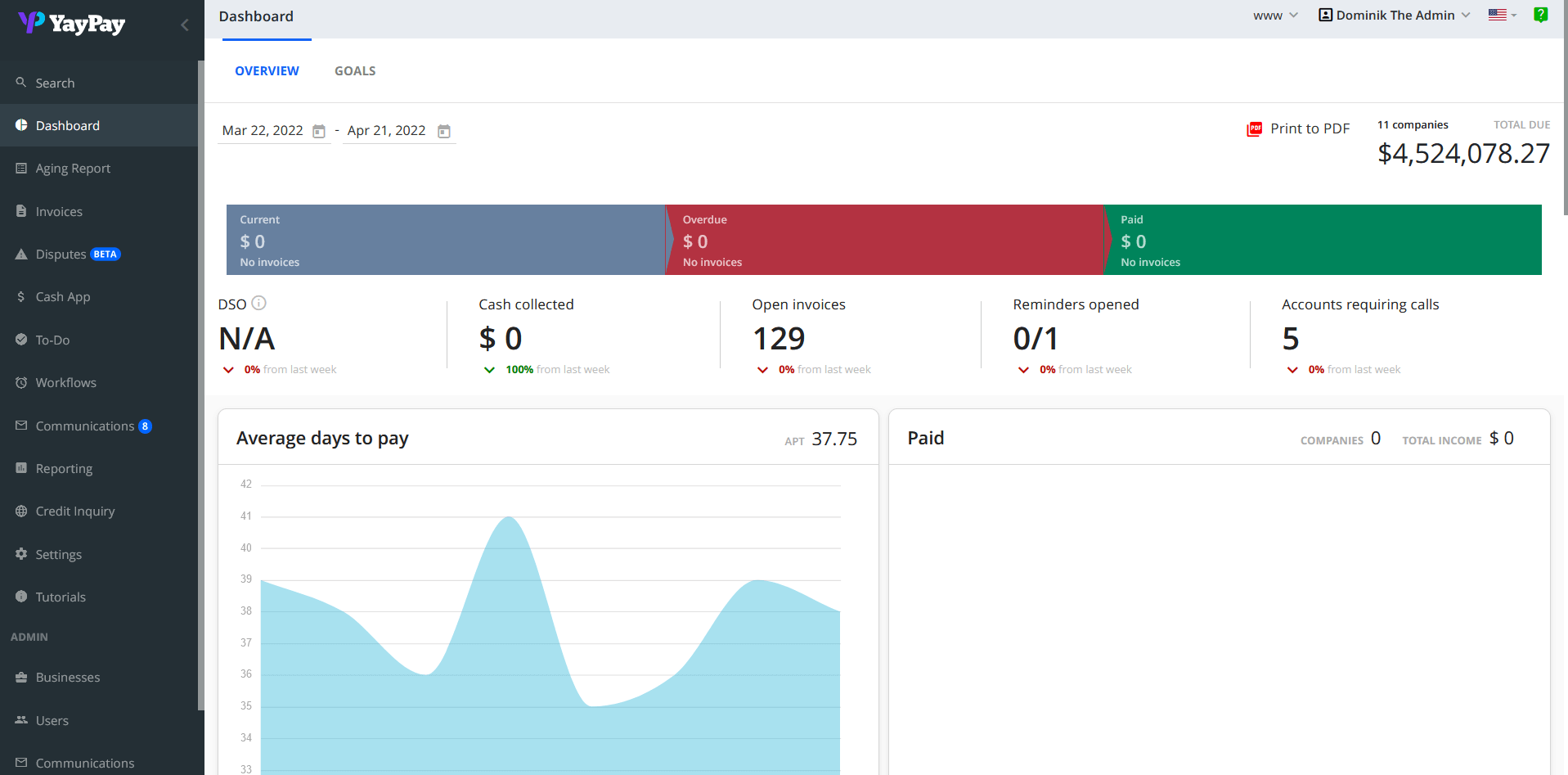Go to Disputes BETA in sidebar
This screenshot has width=1568, height=775.
[98, 254]
